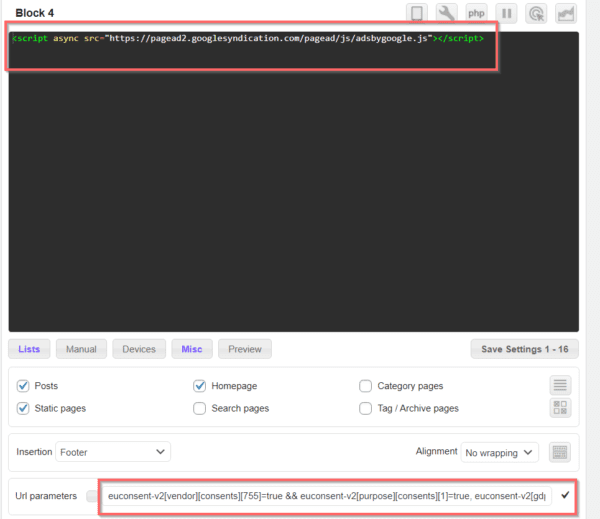Uncheck the Homepage checkbox

(199, 386)
